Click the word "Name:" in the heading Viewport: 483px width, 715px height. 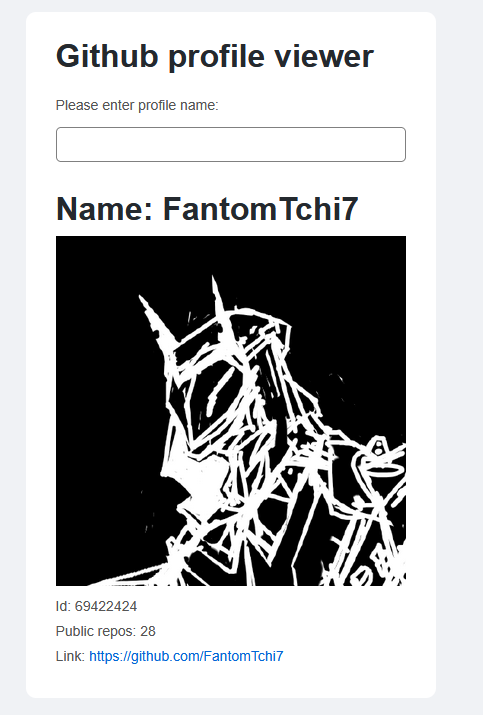(105, 209)
